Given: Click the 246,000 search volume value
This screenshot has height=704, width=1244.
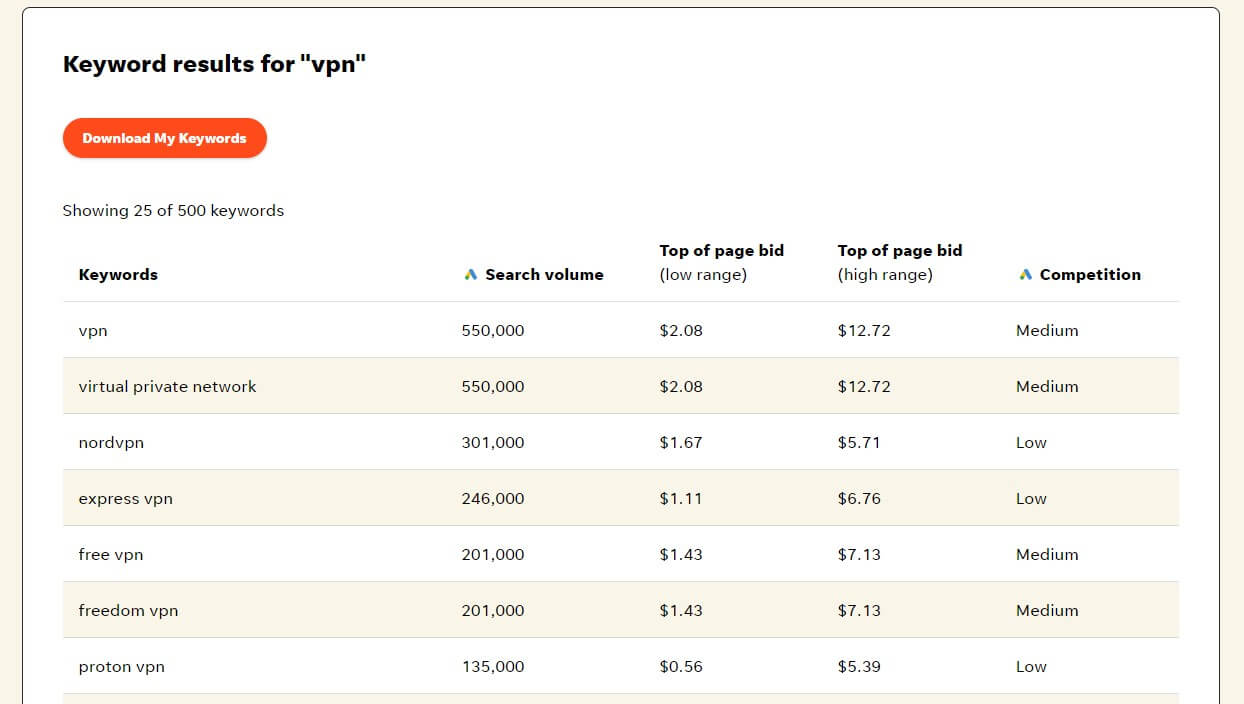Looking at the screenshot, I should tap(493, 499).
